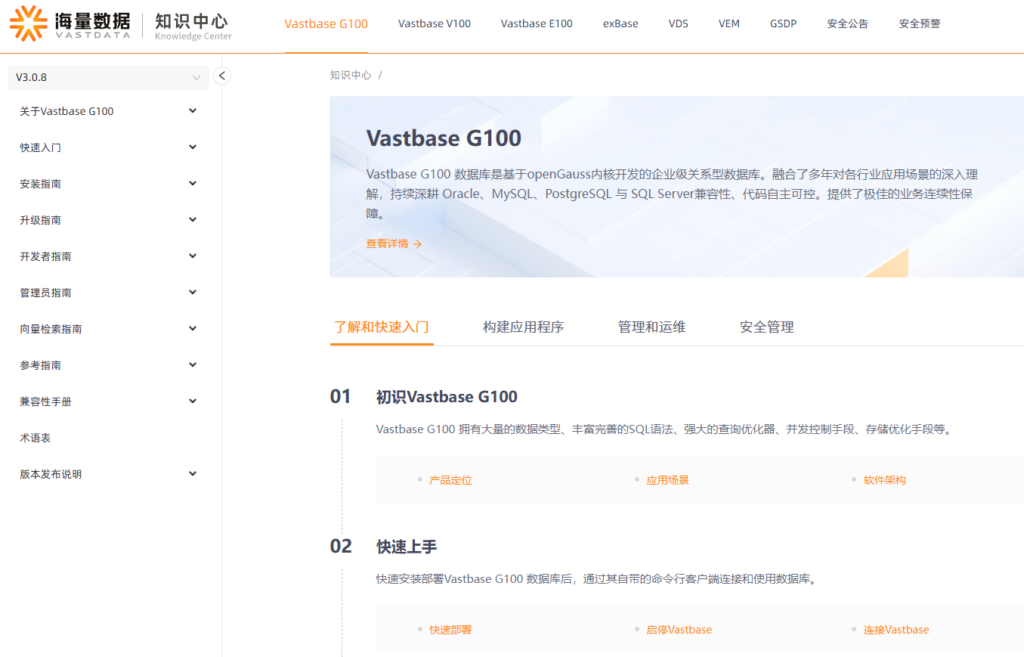Select 管理员指南 in sidebar
Image resolution: width=1024 pixels, height=657 pixels.
pos(46,293)
